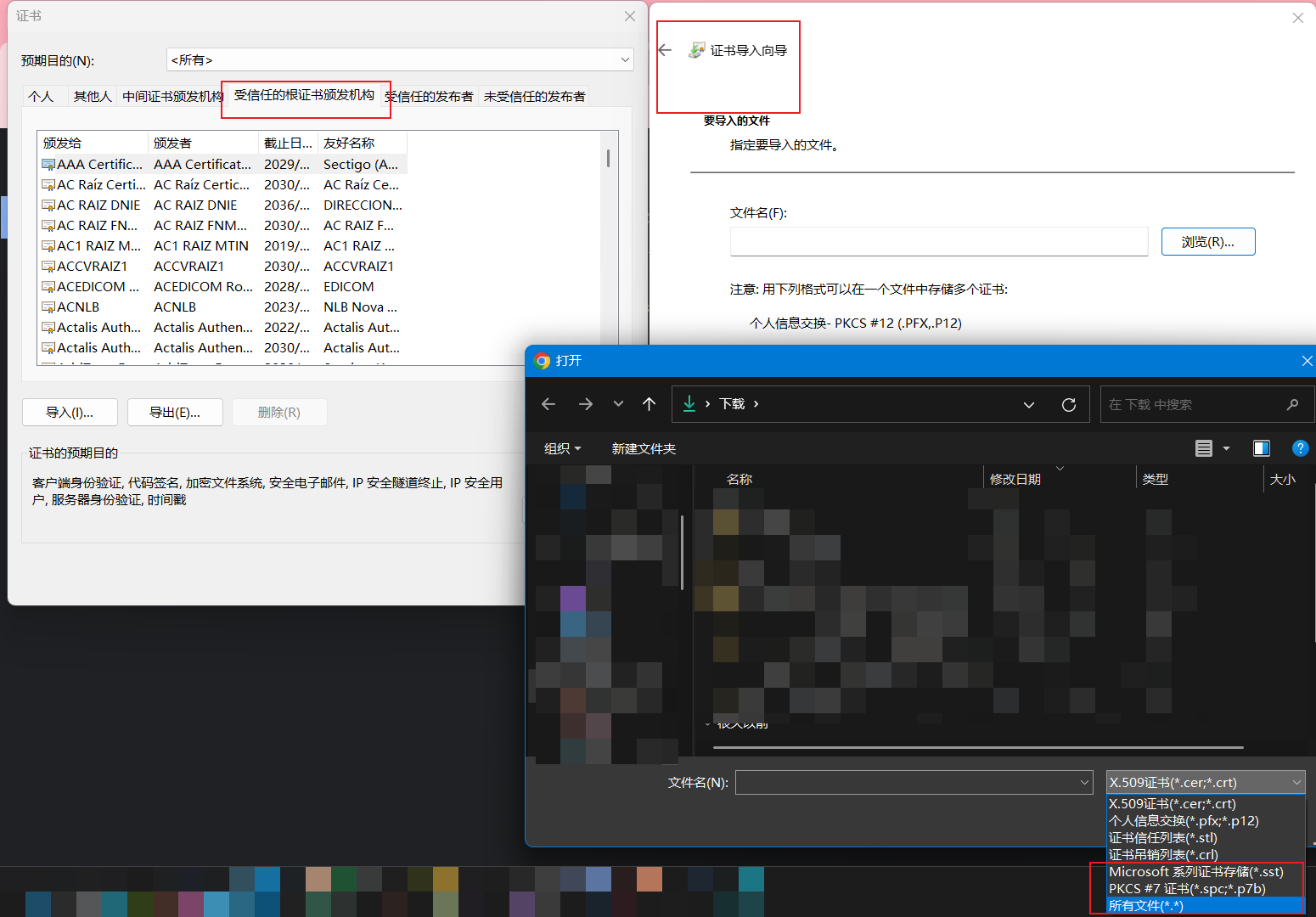
Task: Close the 证书 dialog window
Action: [630, 16]
